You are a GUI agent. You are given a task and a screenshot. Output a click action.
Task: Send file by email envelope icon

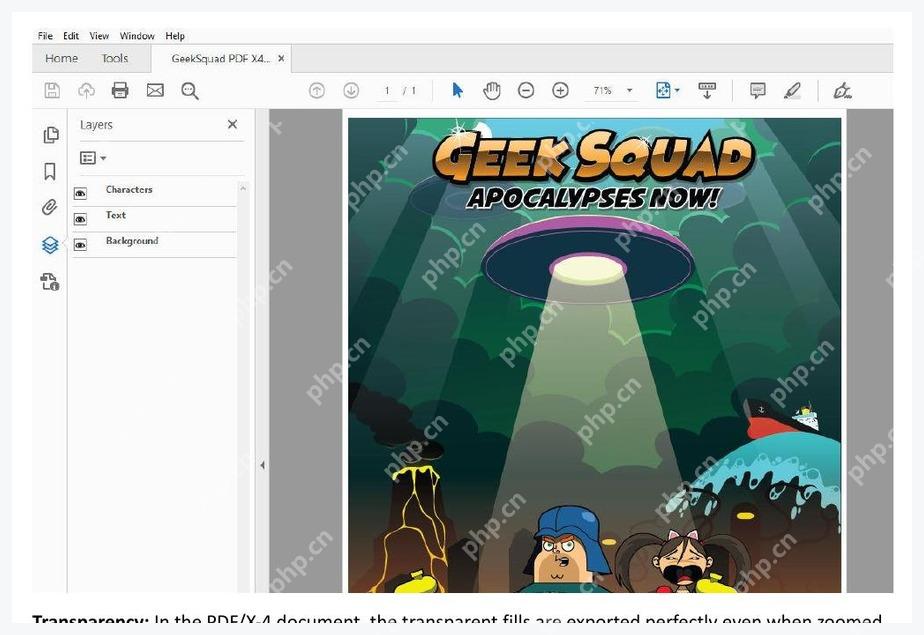[x=155, y=91]
